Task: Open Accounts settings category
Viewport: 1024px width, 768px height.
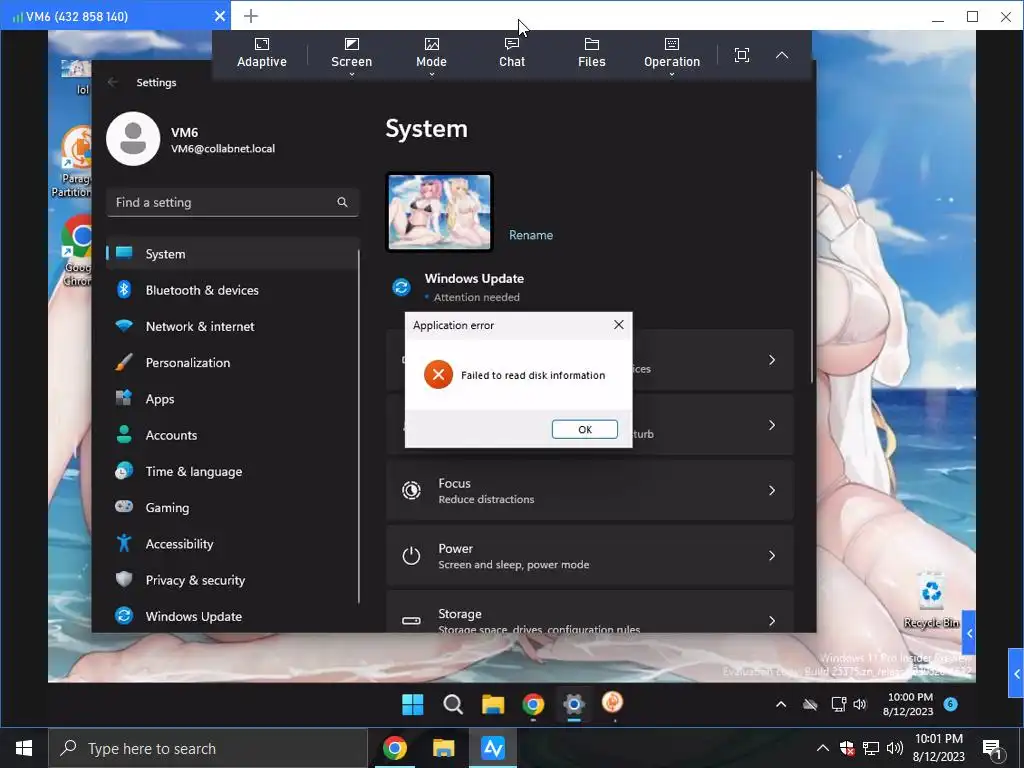Action: [232, 435]
